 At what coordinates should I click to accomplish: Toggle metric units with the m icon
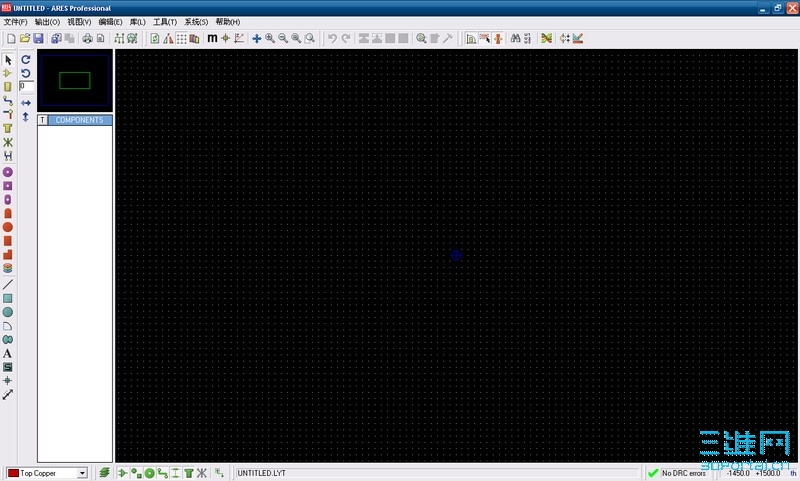[x=212, y=38]
